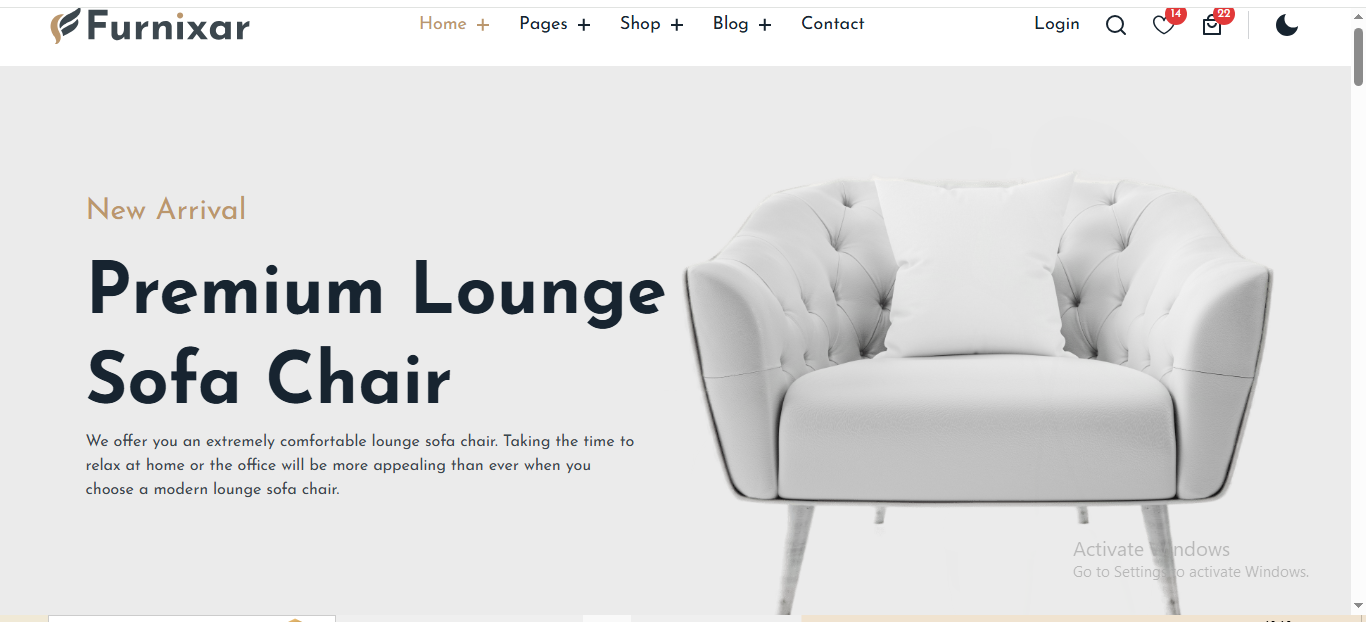The width and height of the screenshot is (1366, 622).
Task: Go to the Blog menu
Action: pos(730,24)
